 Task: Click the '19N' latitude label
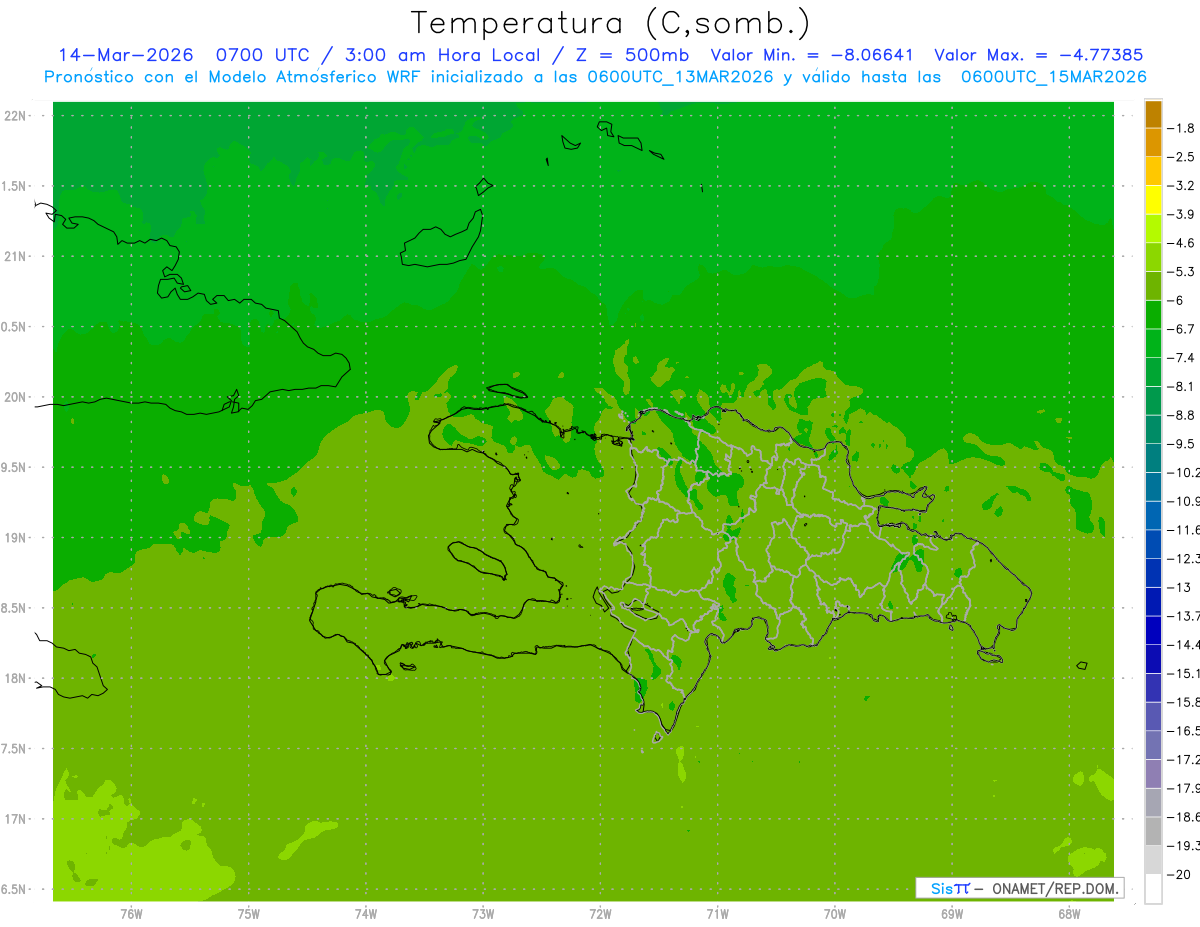(14, 538)
